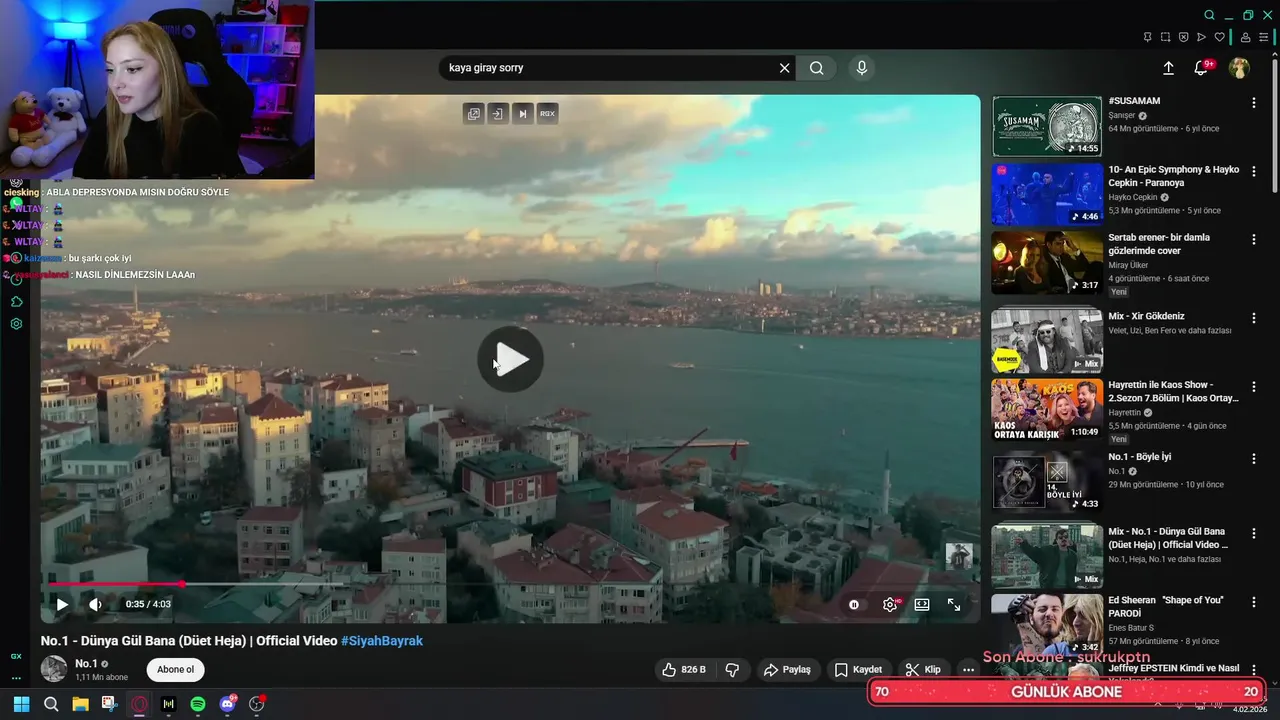Open options menu for #SUSAMAM video
This screenshot has width=1280, height=720.
click(1254, 103)
